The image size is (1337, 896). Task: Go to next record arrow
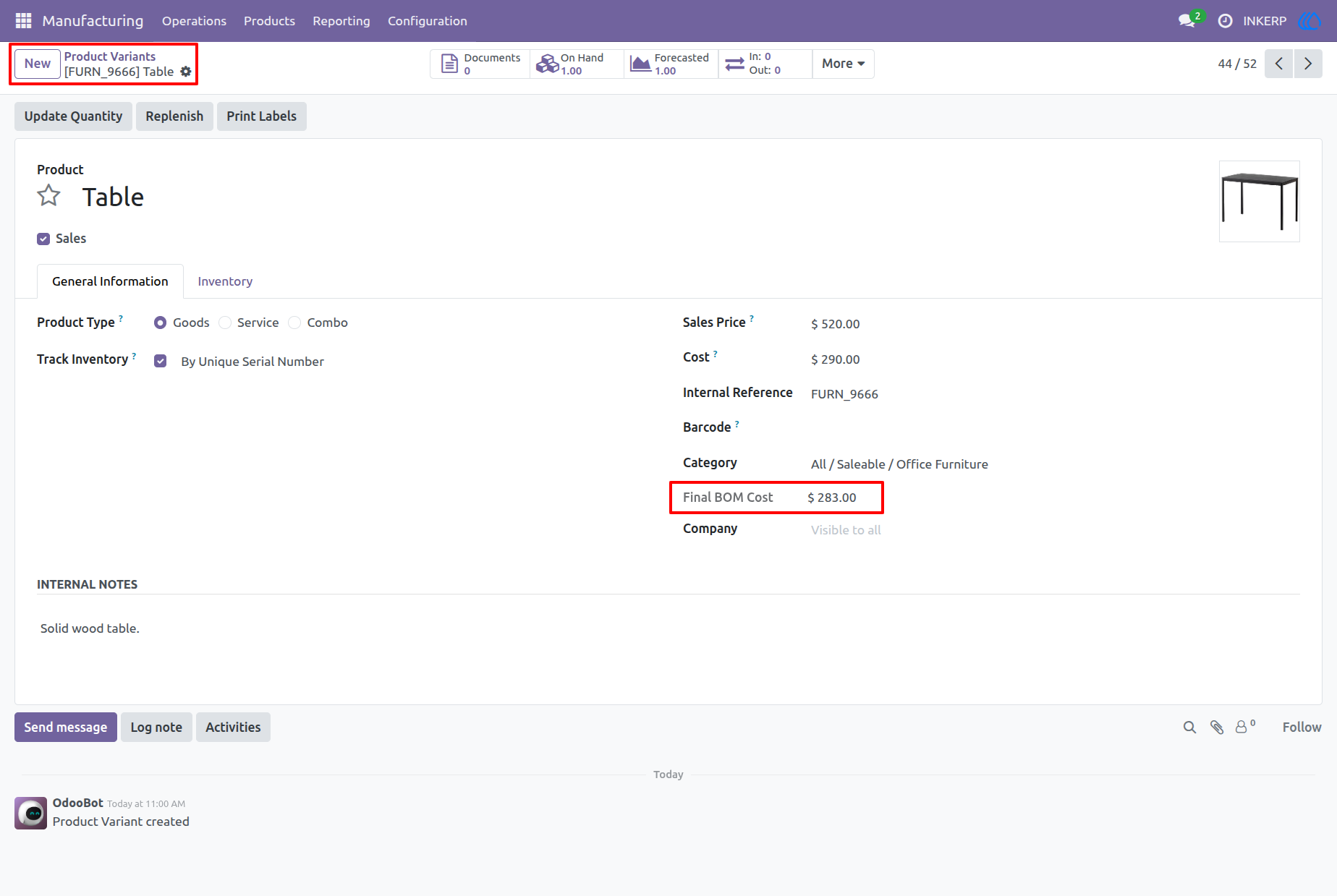pyautogui.click(x=1307, y=64)
